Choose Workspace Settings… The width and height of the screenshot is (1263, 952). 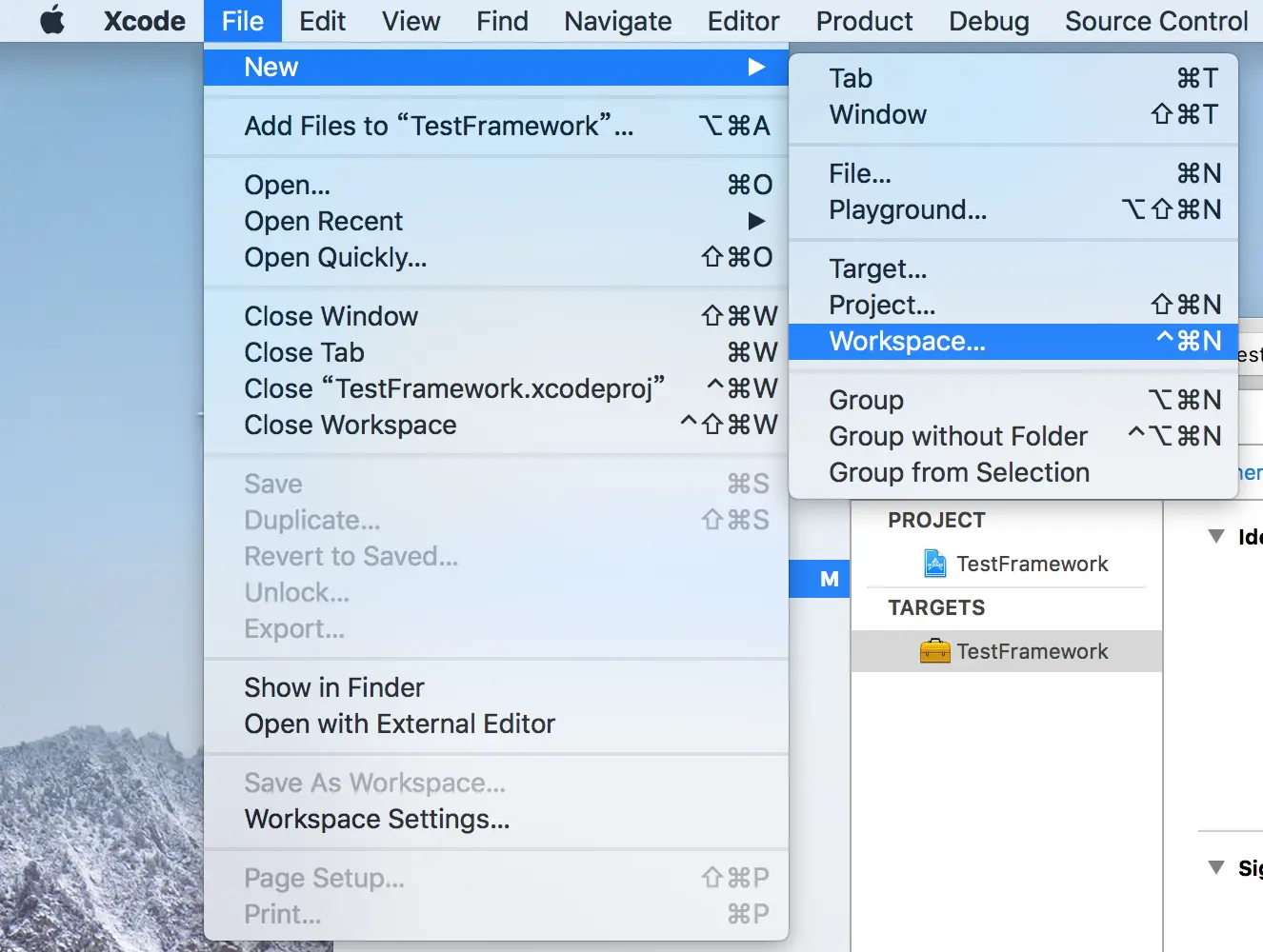click(x=496, y=819)
